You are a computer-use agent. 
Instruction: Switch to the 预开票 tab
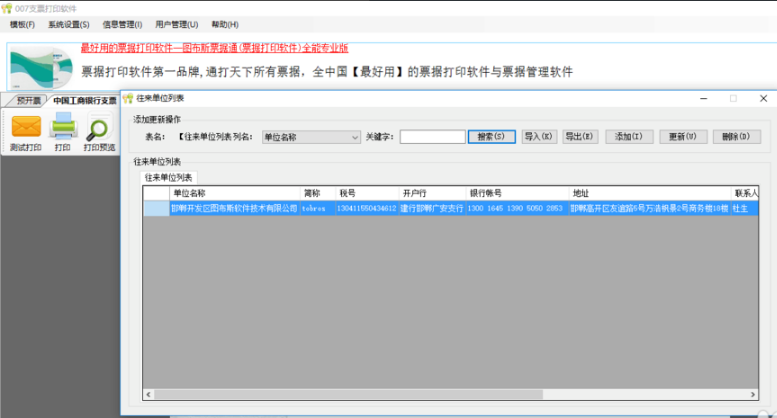pos(28,101)
